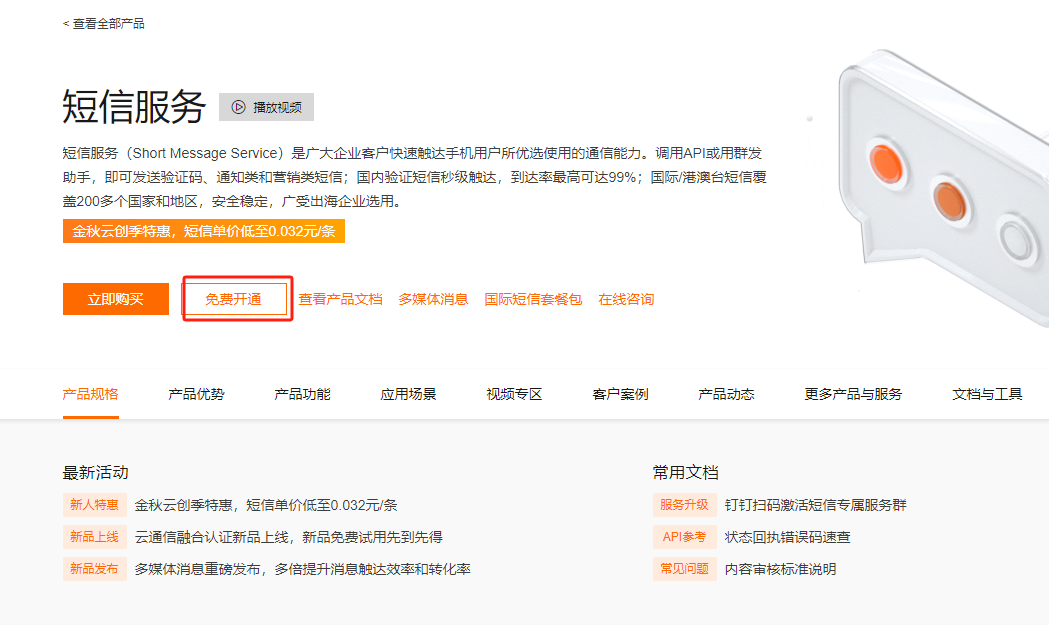
Task: Click the play icon in 播放视频 button
Action: (x=239, y=107)
